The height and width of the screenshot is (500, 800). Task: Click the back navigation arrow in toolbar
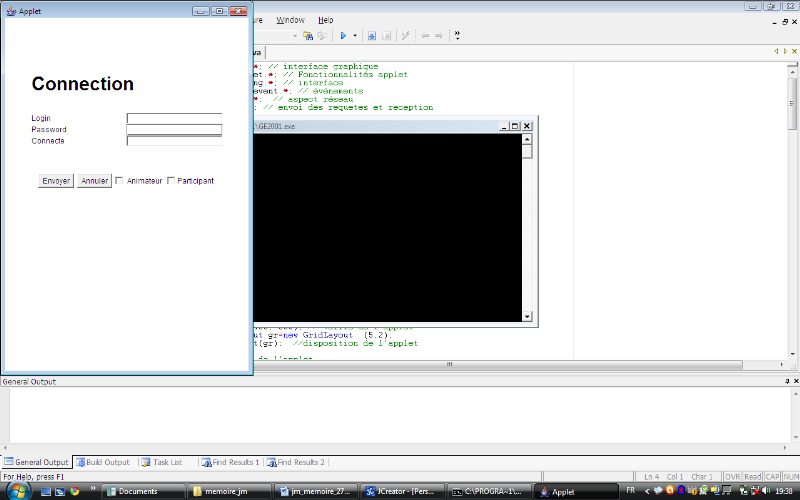click(x=425, y=36)
